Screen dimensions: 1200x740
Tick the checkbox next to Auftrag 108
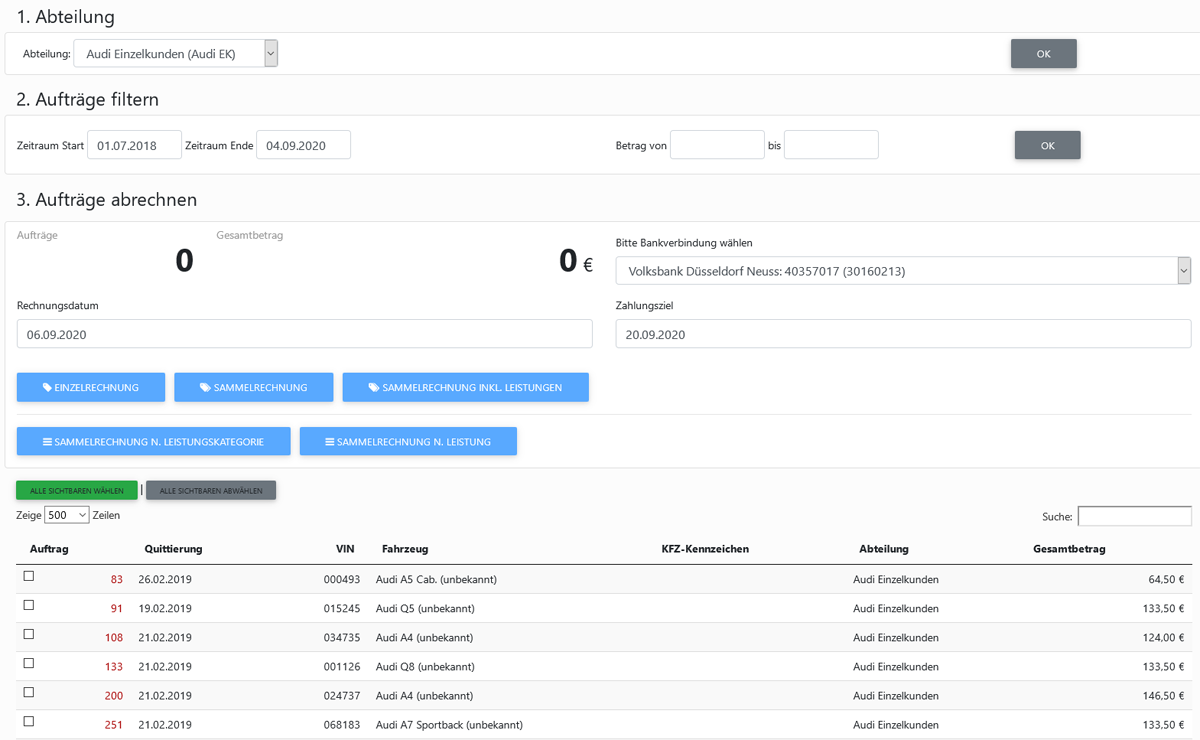coord(29,633)
